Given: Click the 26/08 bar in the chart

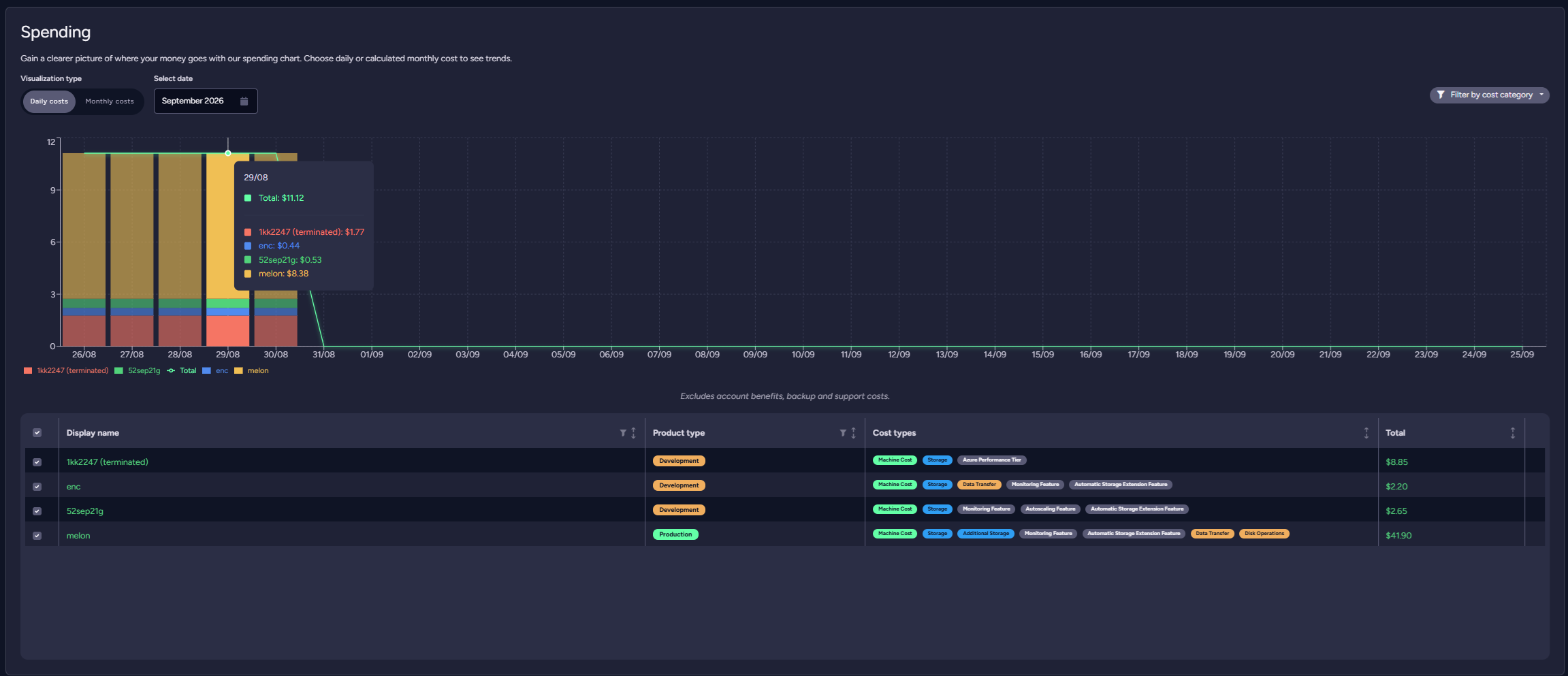Looking at the screenshot, I should (x=84, y=249).
